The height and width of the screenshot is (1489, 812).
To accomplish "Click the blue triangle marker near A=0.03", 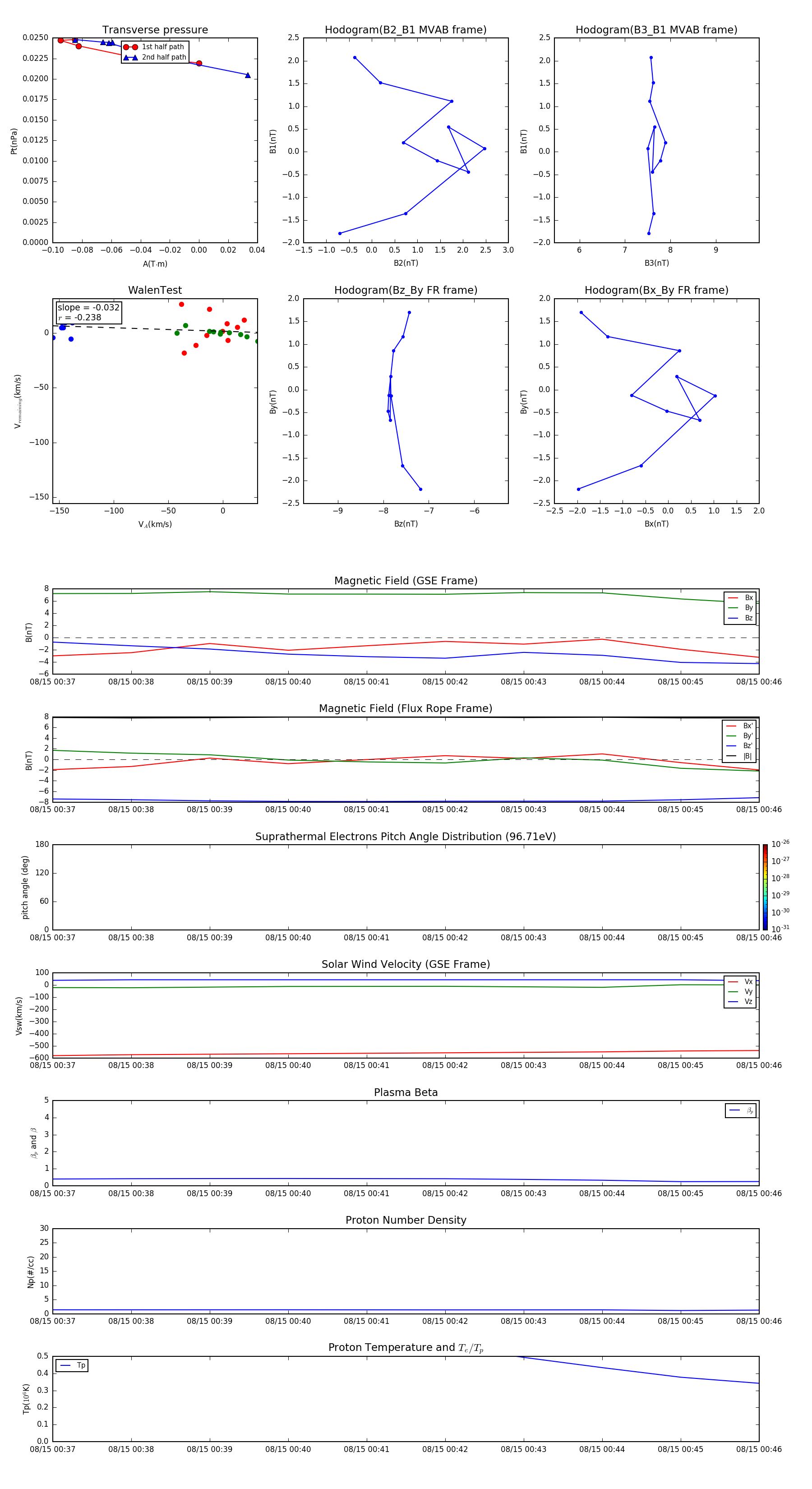I will tap(248, 75).
